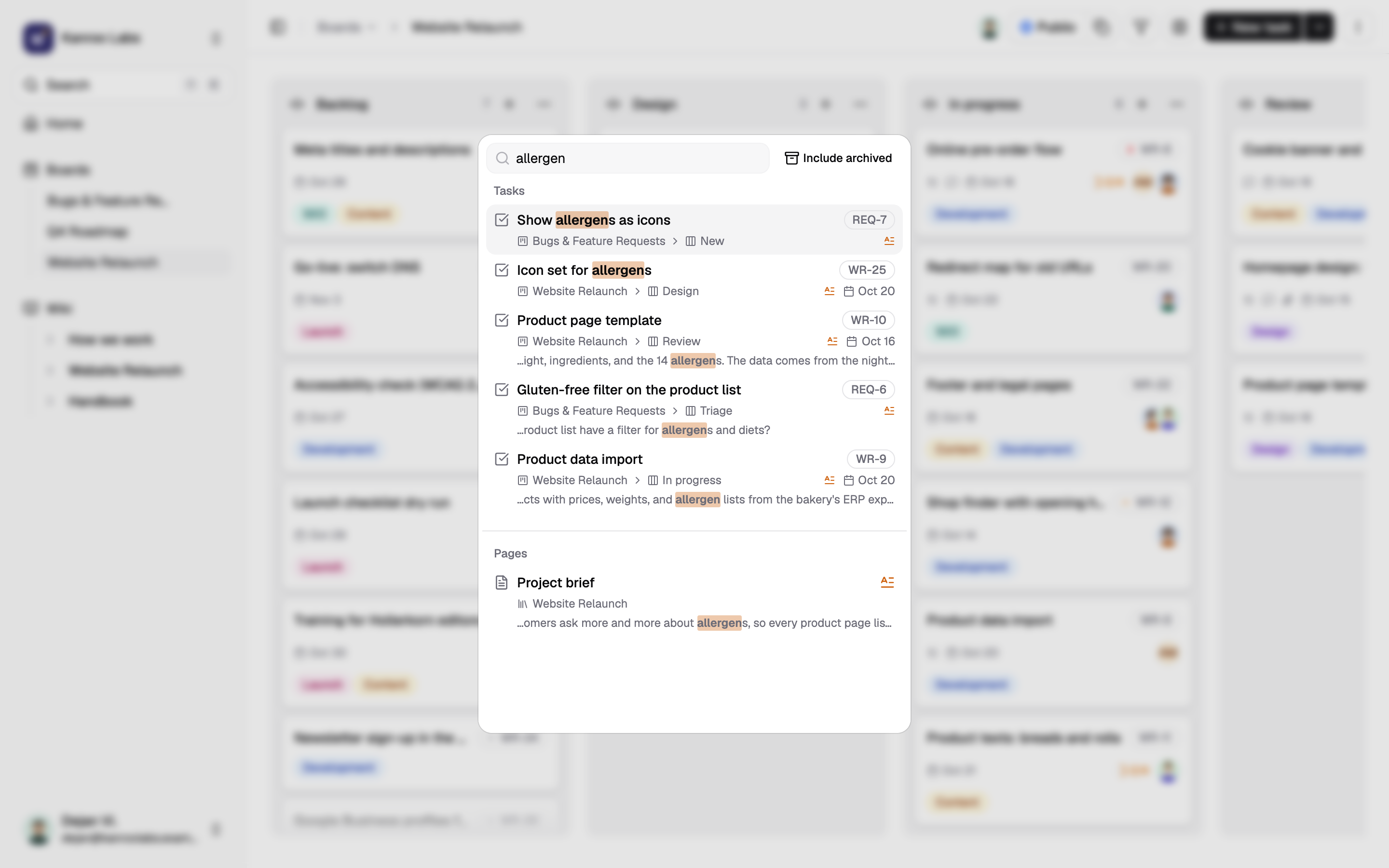1389x868 pixels.
Task: Toggle the Include archived option
Action: [x=838, y=158]
